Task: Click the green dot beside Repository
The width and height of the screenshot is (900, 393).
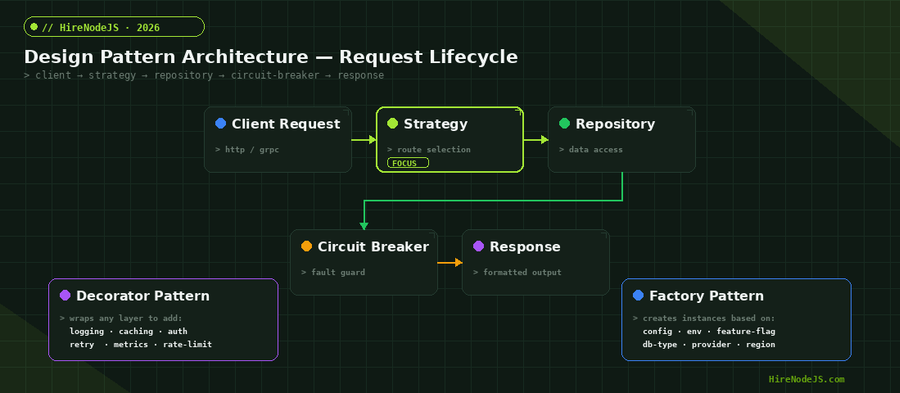Action: point(565,123)
